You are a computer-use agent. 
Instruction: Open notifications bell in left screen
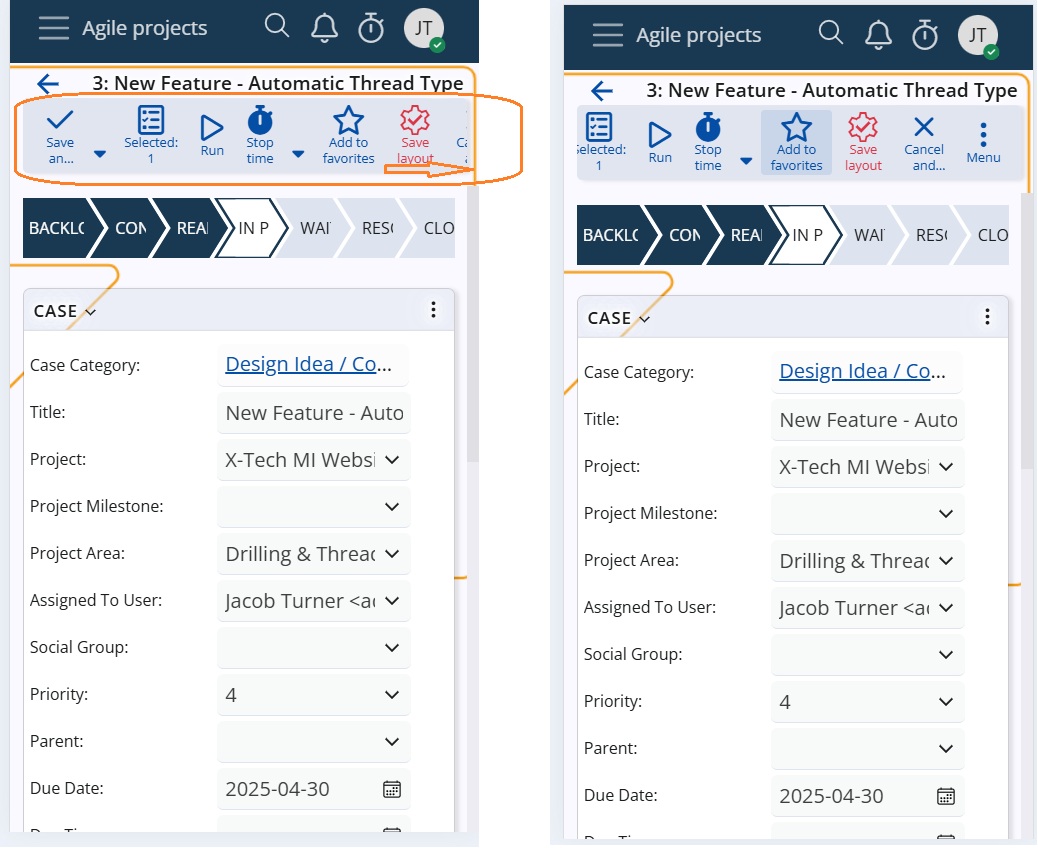[324, 28]
